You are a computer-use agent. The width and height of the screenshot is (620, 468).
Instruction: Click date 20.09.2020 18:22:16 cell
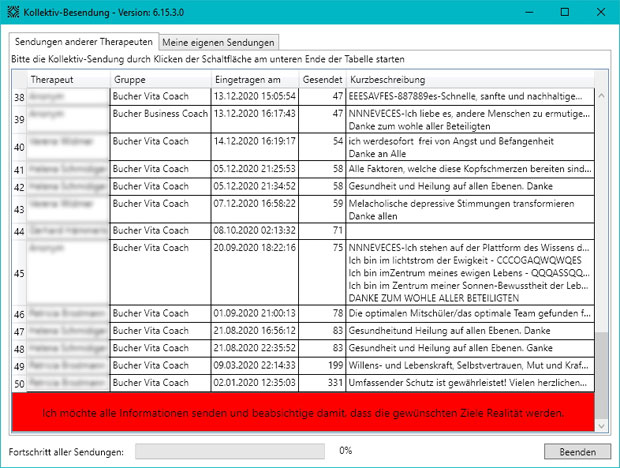tap(255, 272)
